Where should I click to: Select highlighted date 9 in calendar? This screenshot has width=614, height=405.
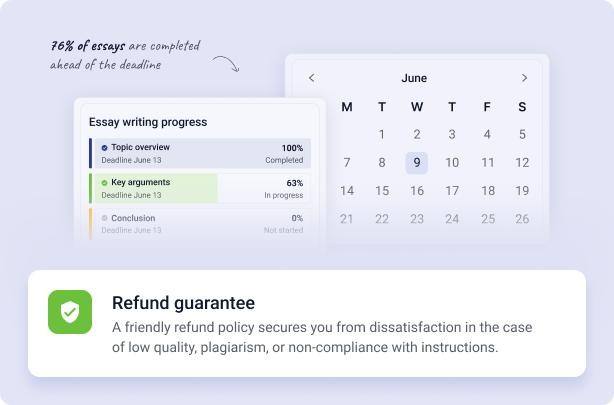click(417, 163)
